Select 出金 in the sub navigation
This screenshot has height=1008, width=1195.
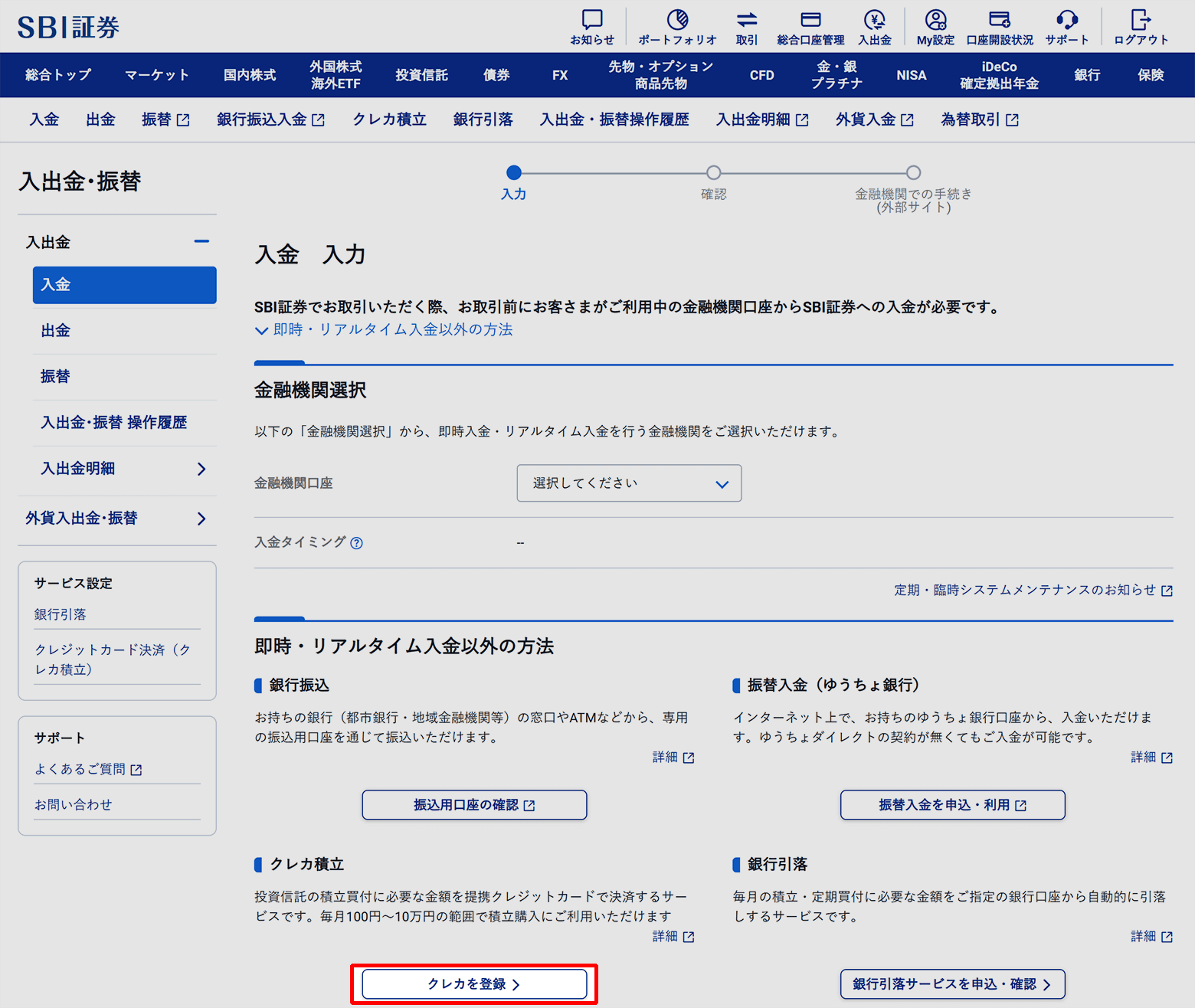[x=100, y=119]
